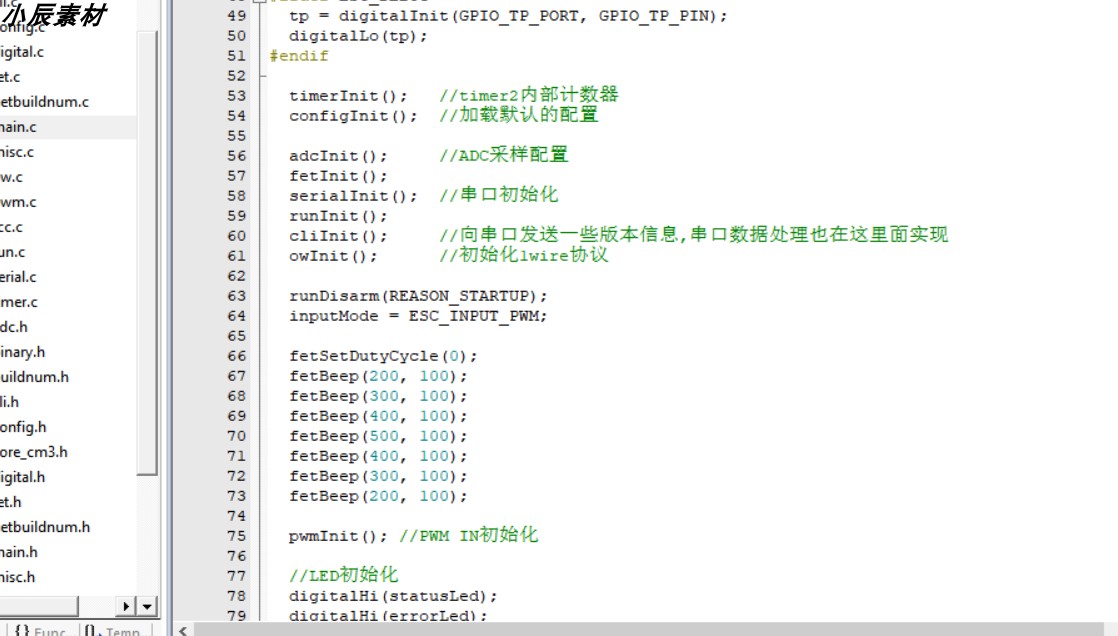Click line number 74 in the gutter
Screen dimensions: 1118x636
click(x=237, y=516)
